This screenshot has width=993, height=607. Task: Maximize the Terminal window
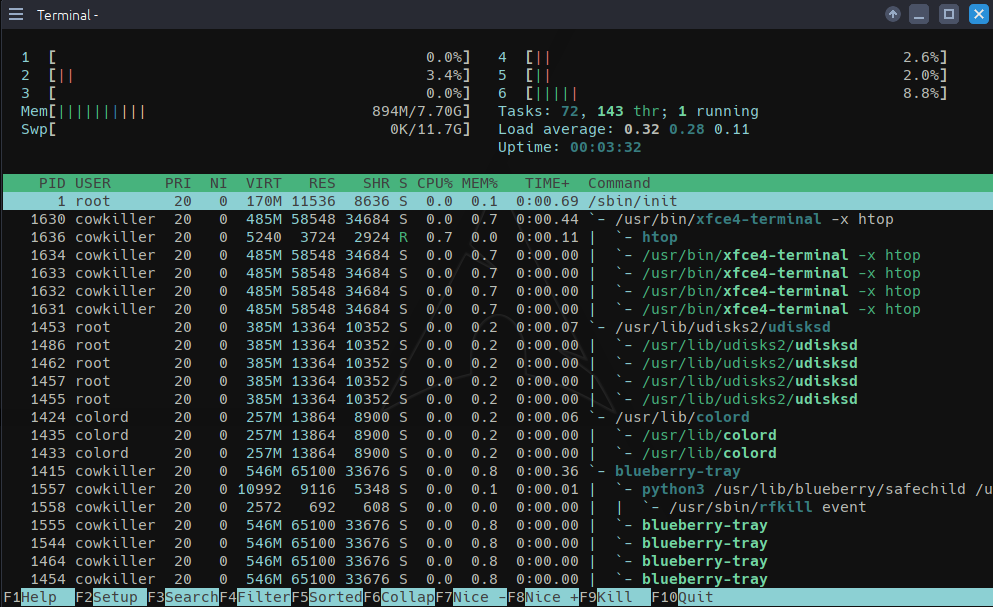[x=949, y=15]
